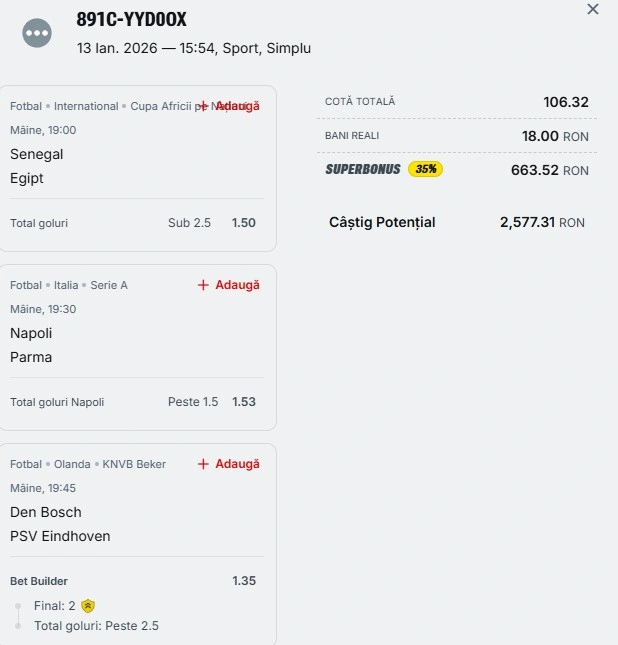Click the SUPERBONUS logo label
The width and height of the screenshot is (618, 645).
362,169
